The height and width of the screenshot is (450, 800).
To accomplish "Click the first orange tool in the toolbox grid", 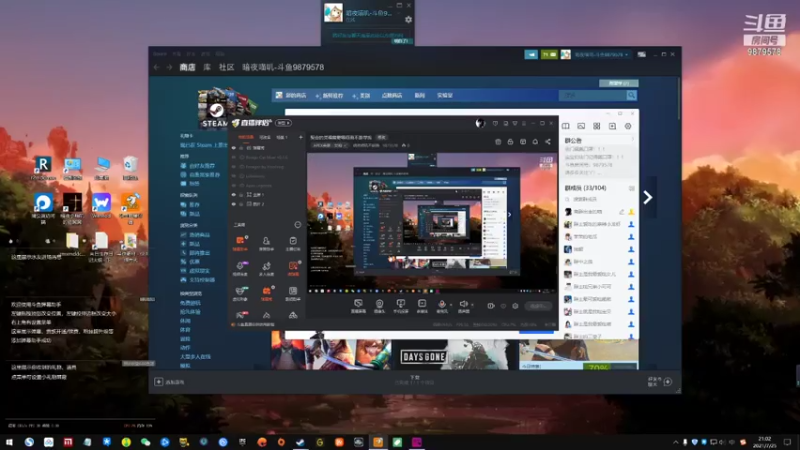I will (x=240, y=243).
